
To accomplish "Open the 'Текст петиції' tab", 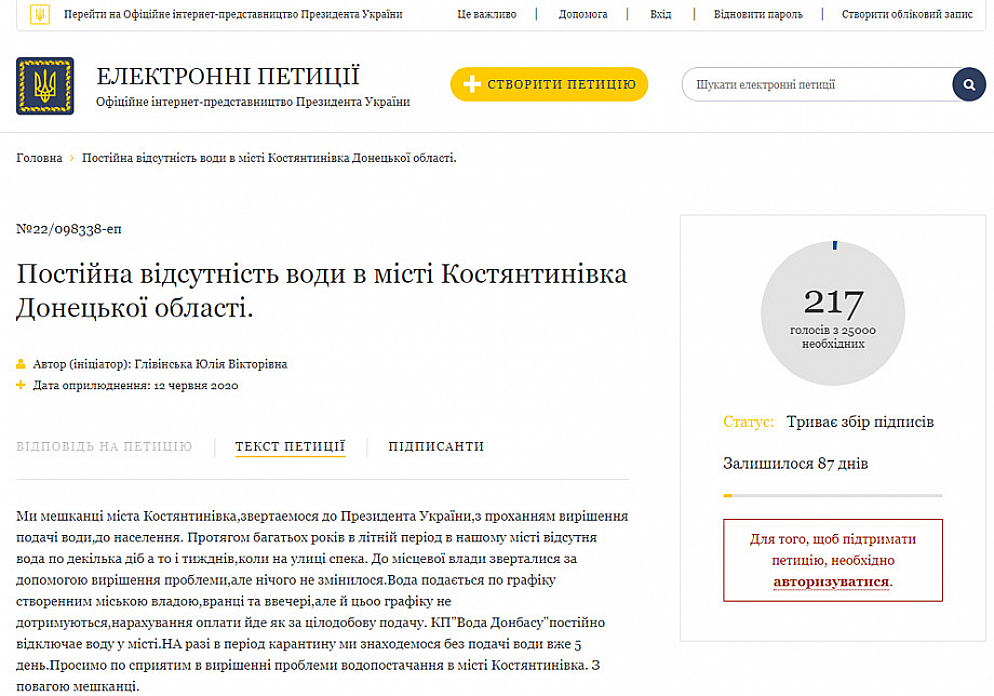I will pos(290,447).
